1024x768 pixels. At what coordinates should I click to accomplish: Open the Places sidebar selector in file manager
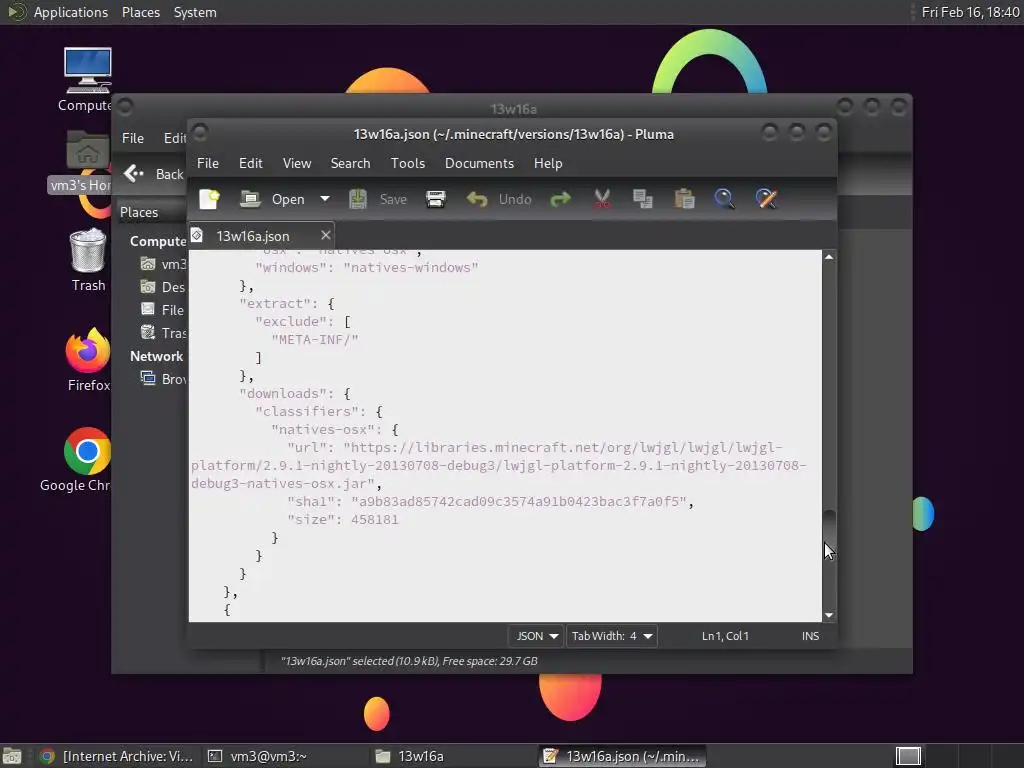coord(152,212)
